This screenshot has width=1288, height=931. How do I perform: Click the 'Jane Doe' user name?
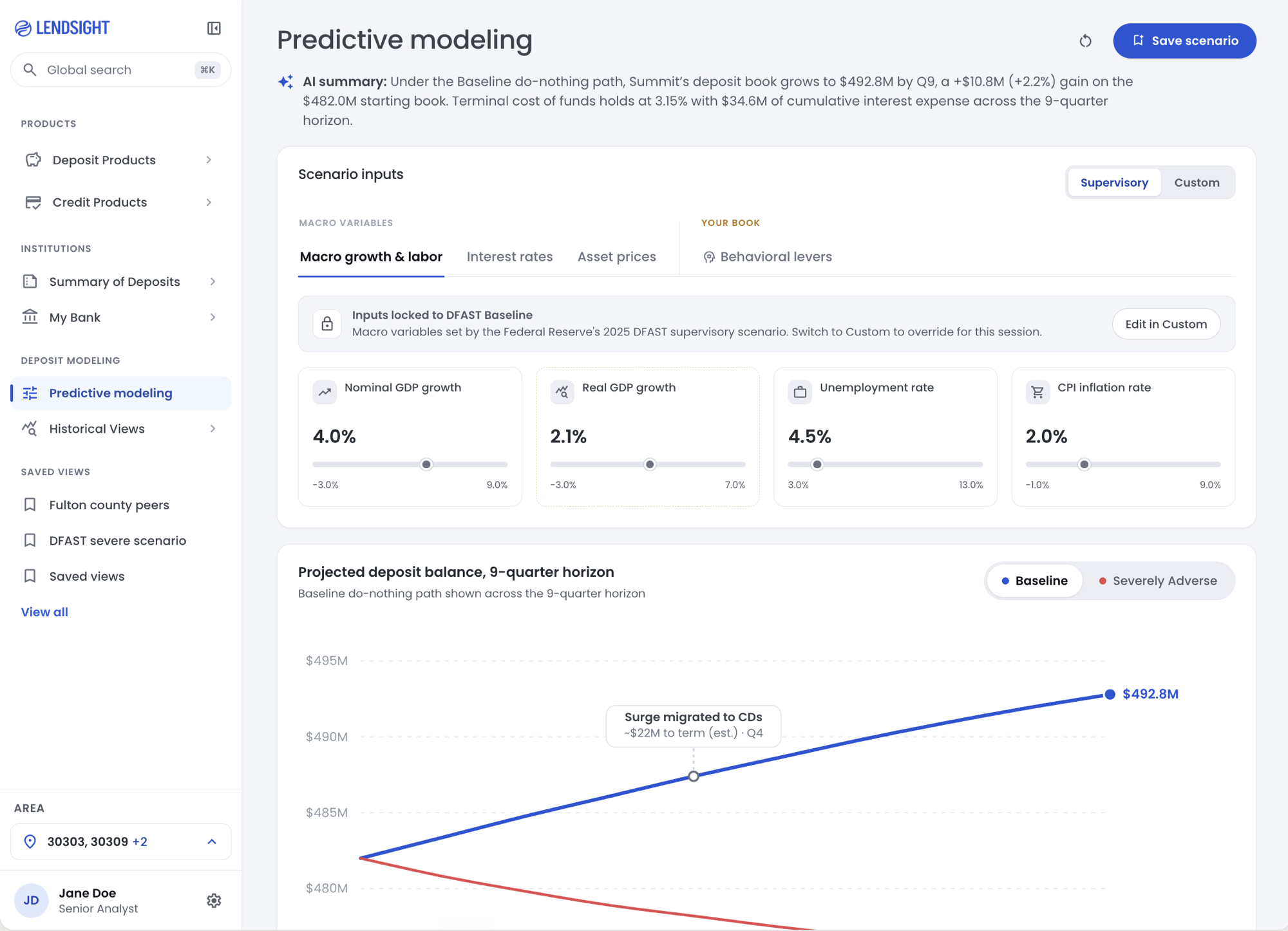pyautogui.click(x=88, y=893)
